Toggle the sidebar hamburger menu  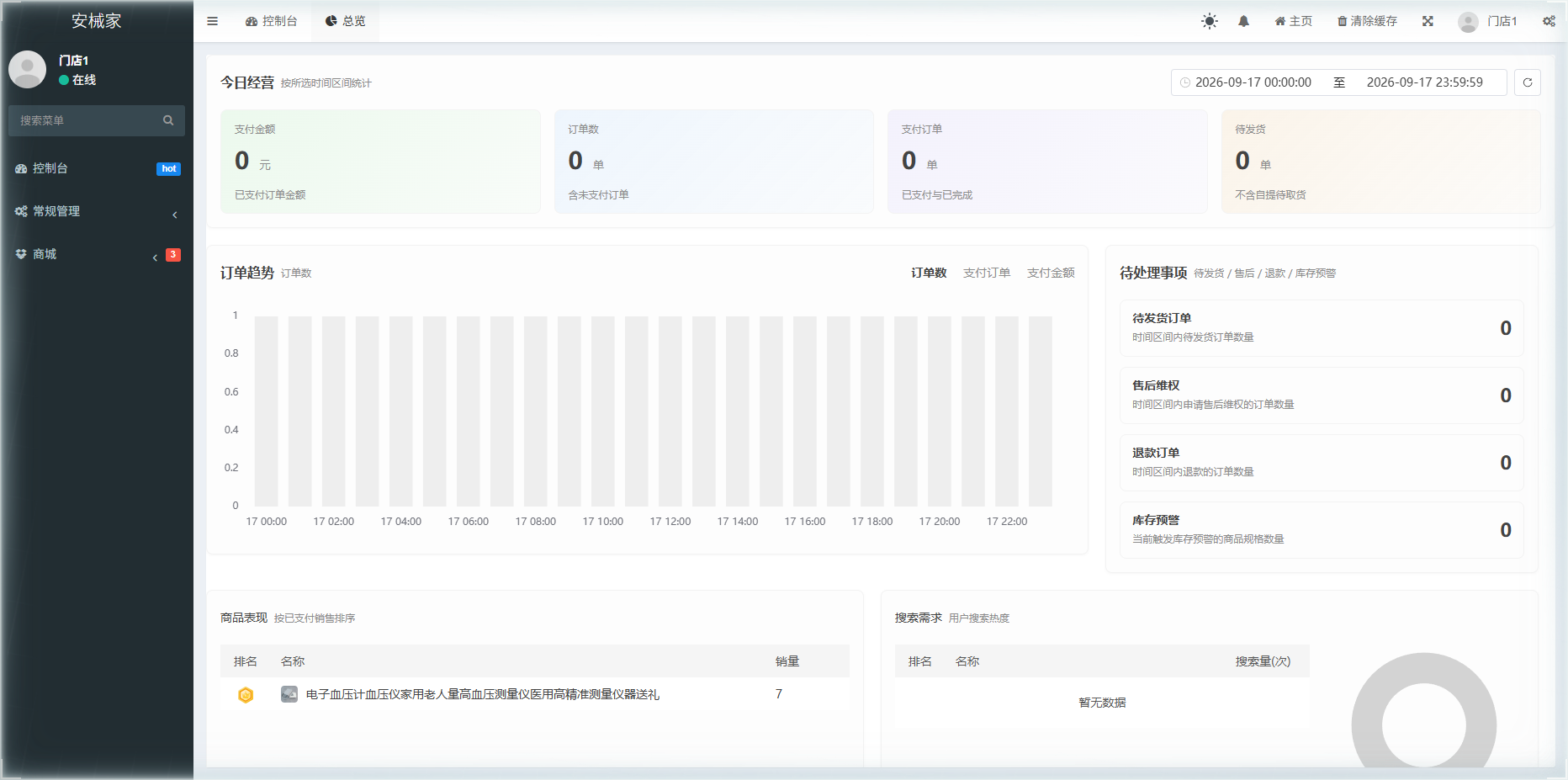pos(212,21)
